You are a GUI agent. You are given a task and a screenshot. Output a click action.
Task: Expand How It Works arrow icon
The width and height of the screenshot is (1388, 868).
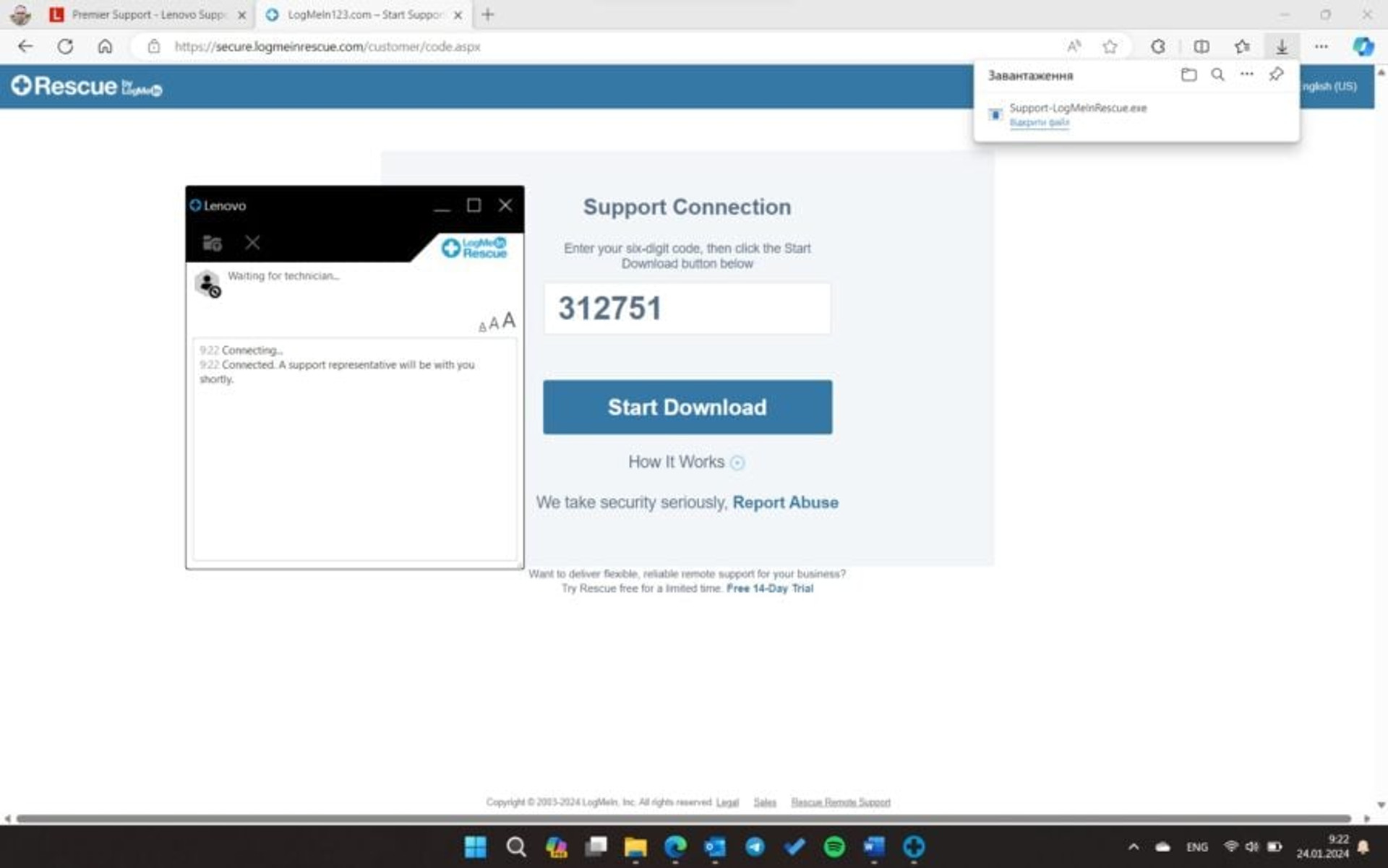pyautogui.click(x=737, y=463)
